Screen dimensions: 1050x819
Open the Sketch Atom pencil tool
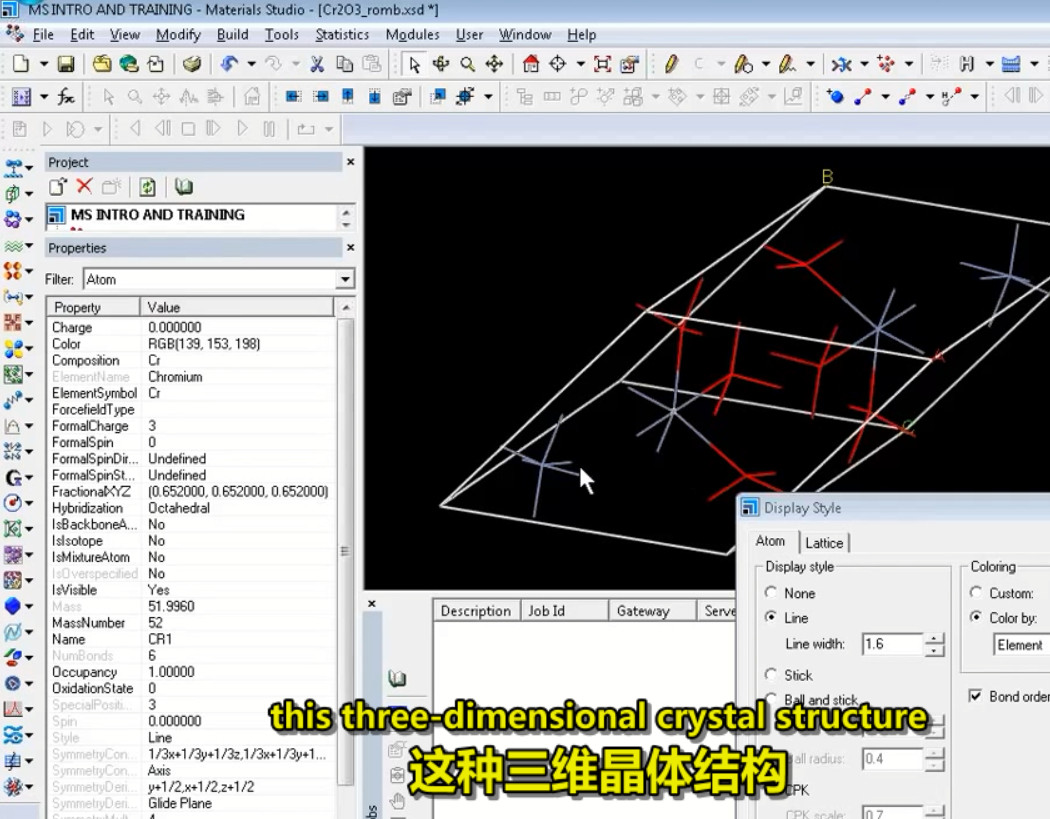pyautogui.click(x=670, y=64)
